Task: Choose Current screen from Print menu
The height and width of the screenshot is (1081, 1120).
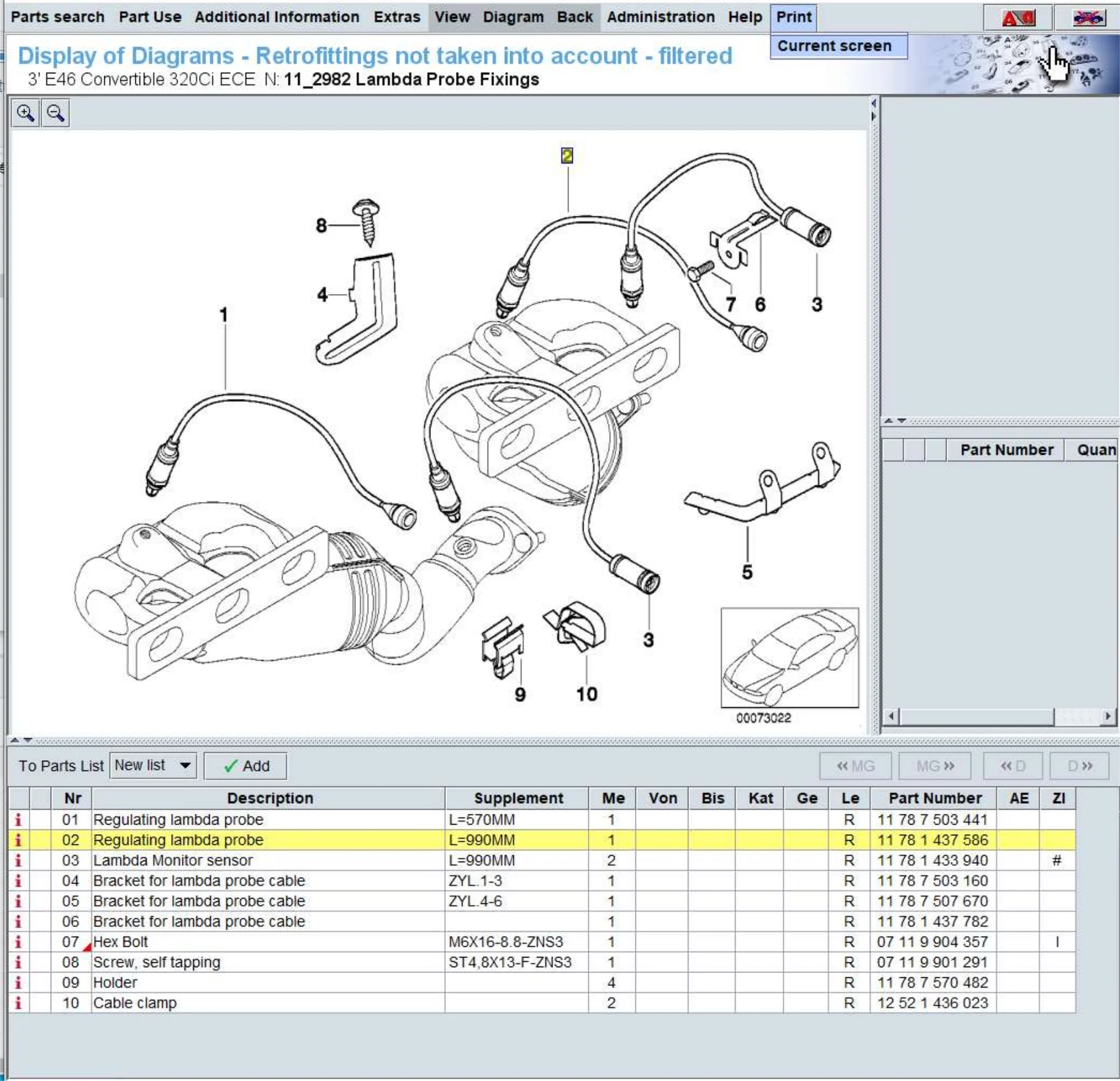Action: (839, 46)
